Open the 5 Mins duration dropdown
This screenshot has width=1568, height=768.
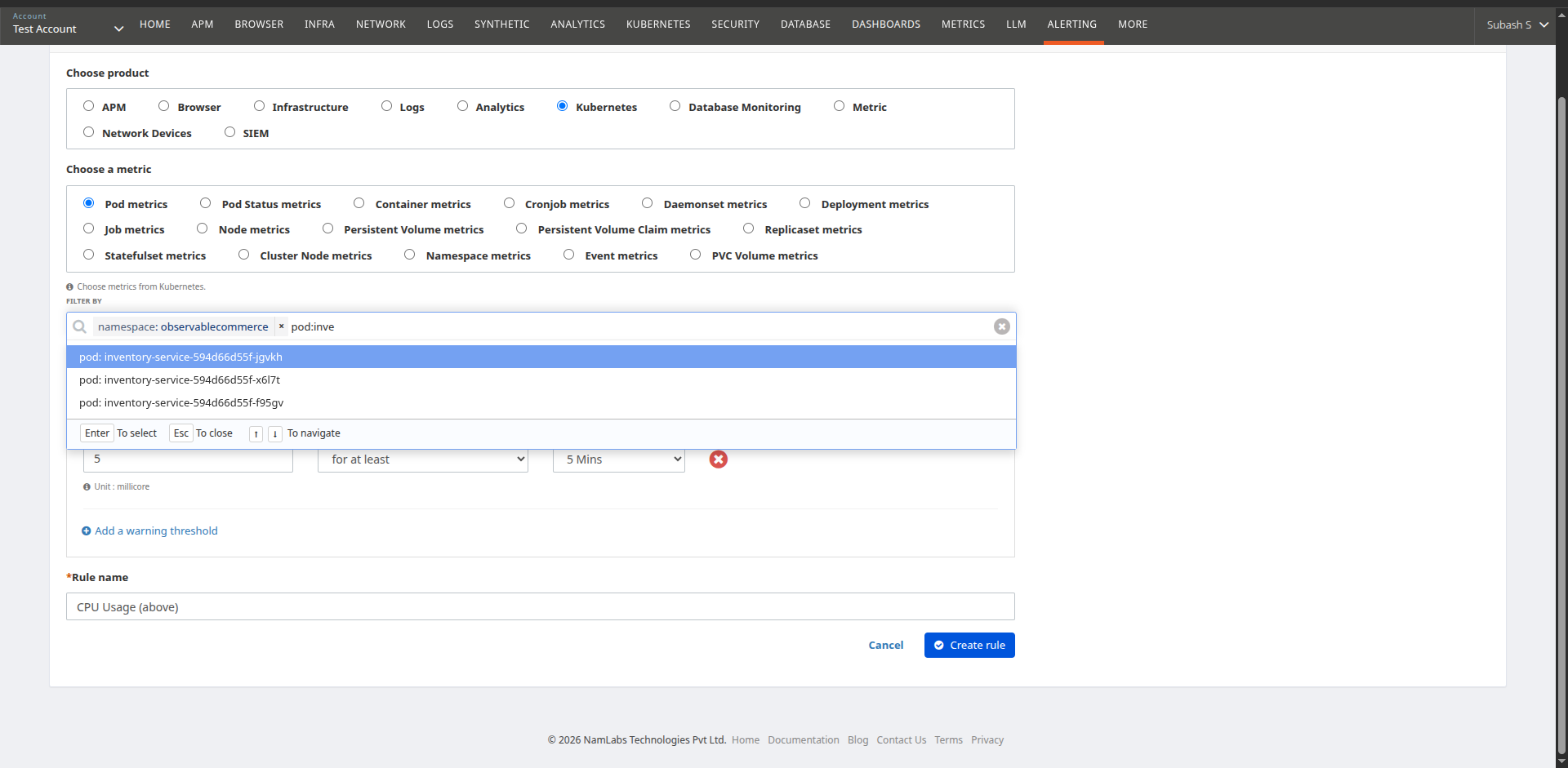click(619, 459)
